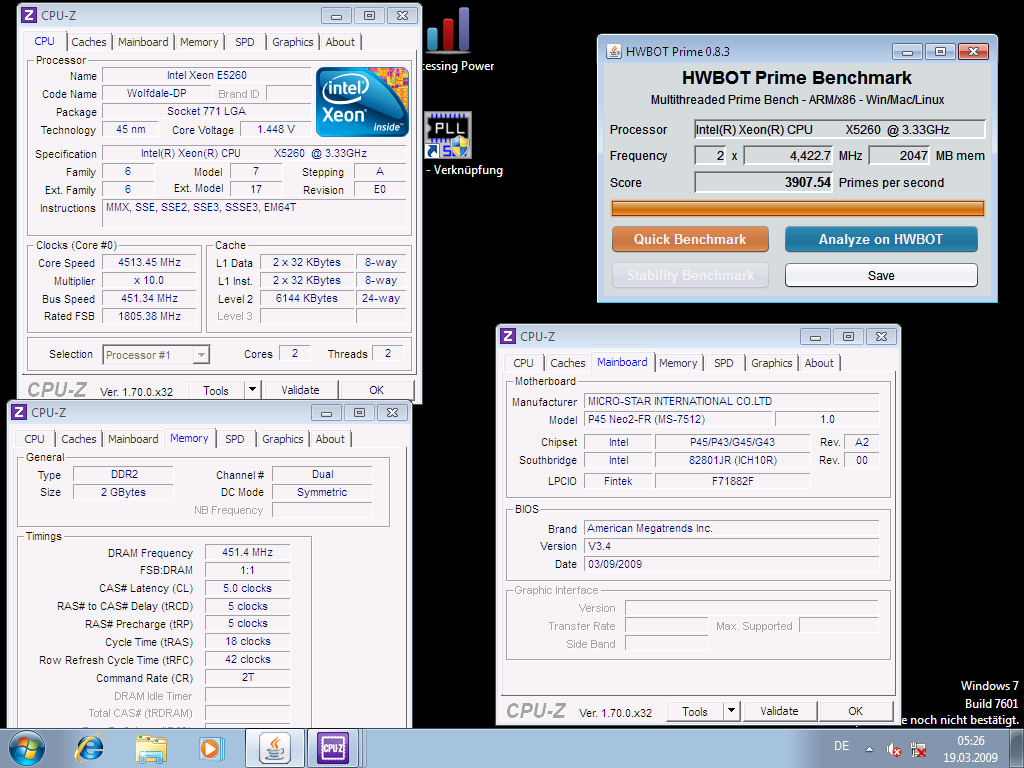Click Validate in the Mainboard window
This screenshot has width=1024, height=768.
[779, 711]
